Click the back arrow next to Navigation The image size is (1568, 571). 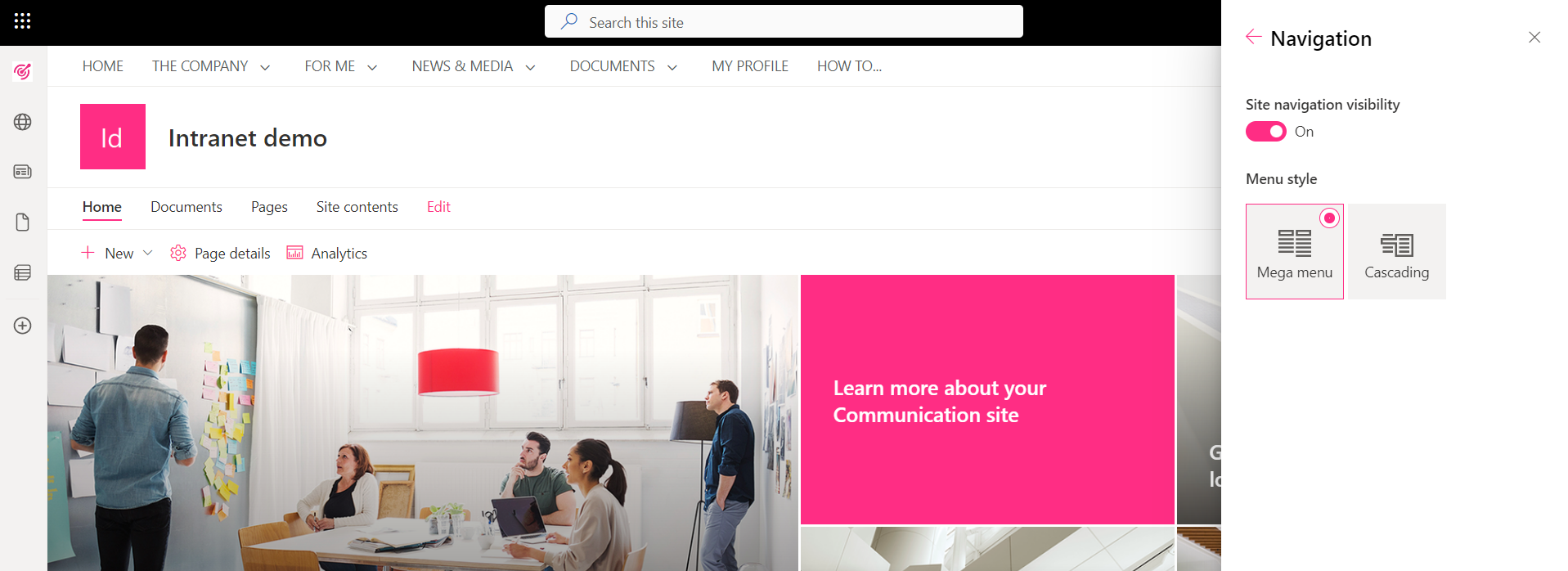point(1253,37)
